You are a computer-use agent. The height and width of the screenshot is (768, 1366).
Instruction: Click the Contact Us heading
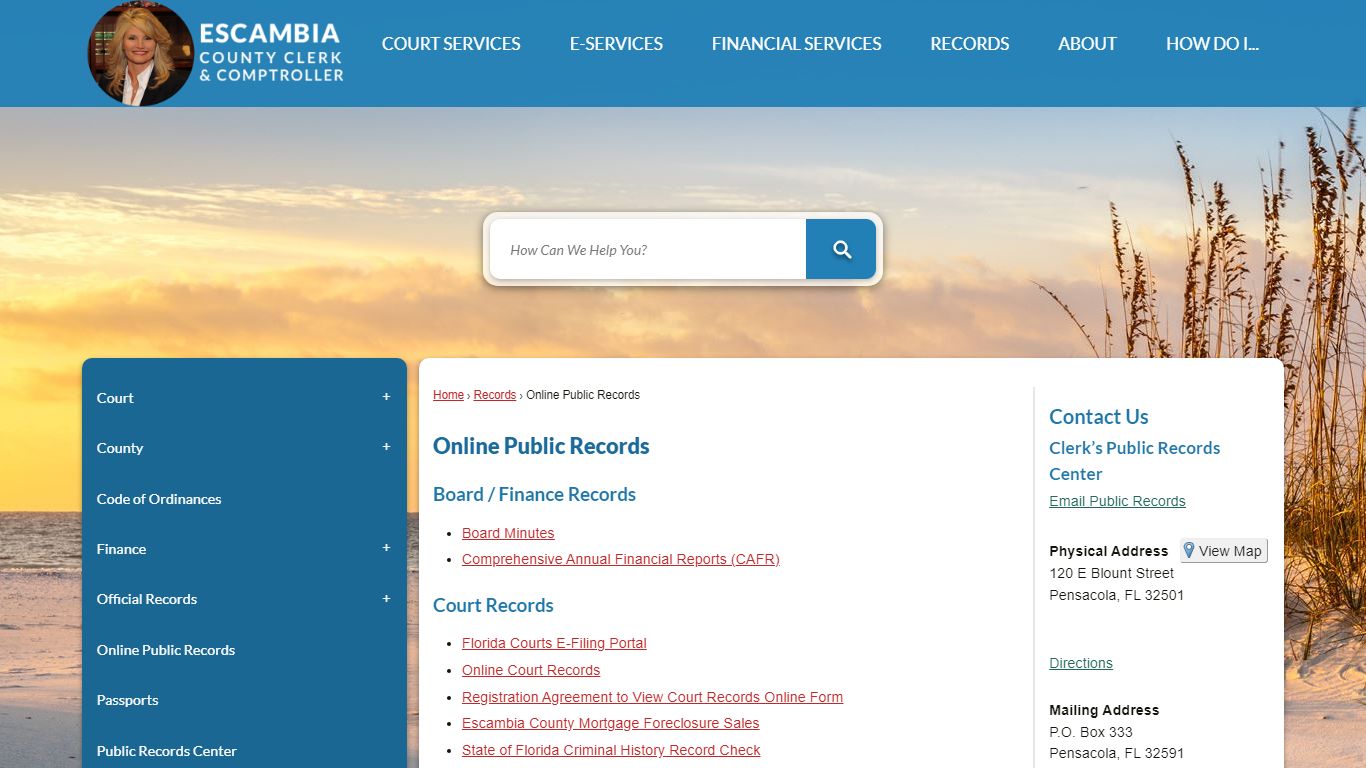1099,417
